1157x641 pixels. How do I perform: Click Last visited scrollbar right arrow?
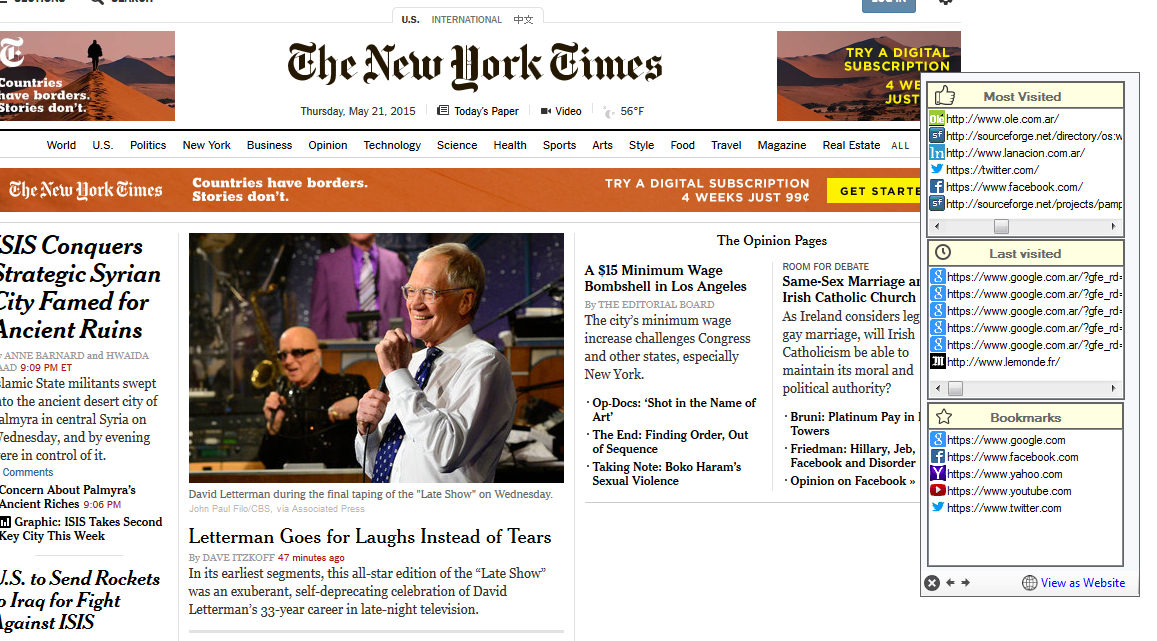[x=1113, y=388]
